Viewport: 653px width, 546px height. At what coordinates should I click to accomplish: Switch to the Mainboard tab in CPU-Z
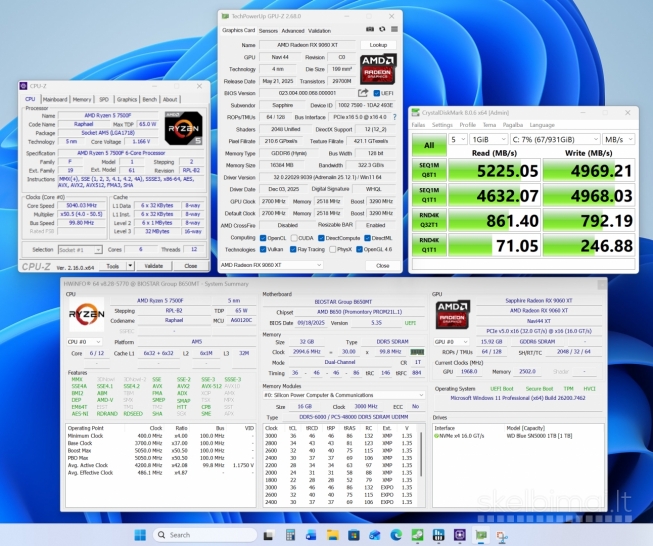[55, 99]
